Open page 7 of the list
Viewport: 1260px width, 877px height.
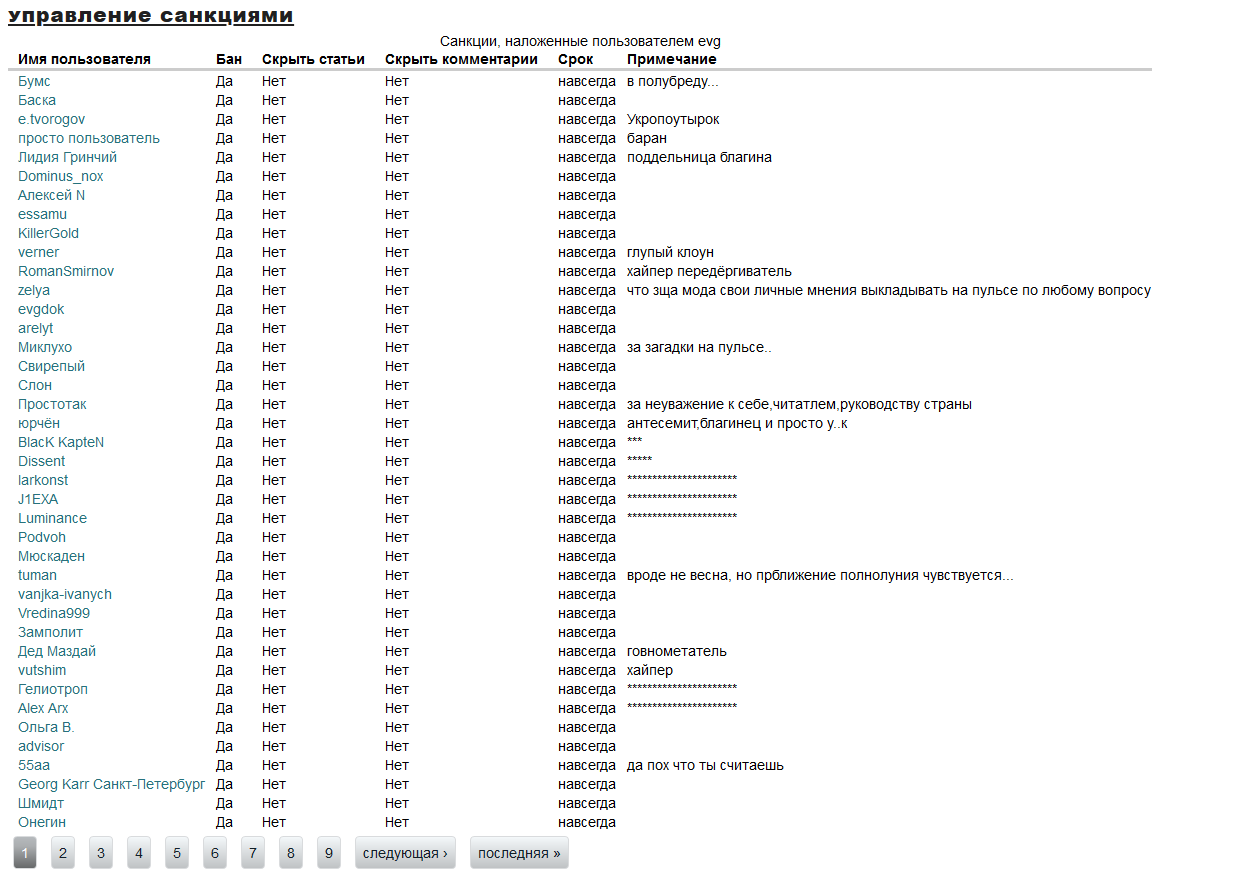coord(253,853)
